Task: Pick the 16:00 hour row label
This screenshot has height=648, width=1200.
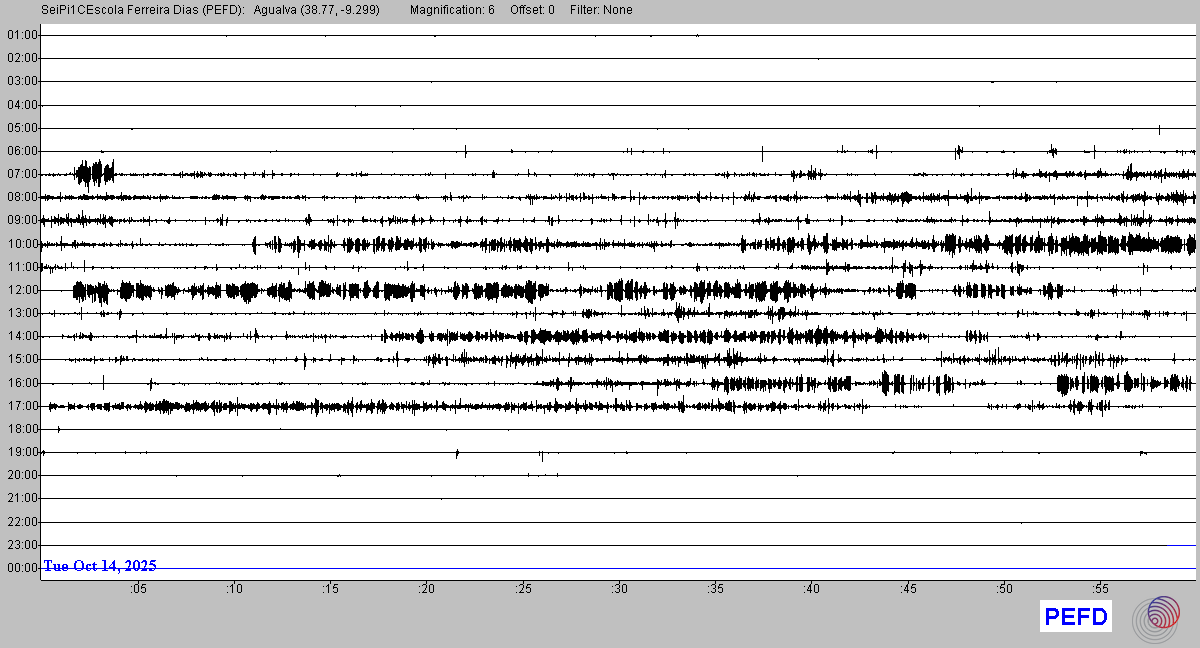Action: [x=22, y=383]
